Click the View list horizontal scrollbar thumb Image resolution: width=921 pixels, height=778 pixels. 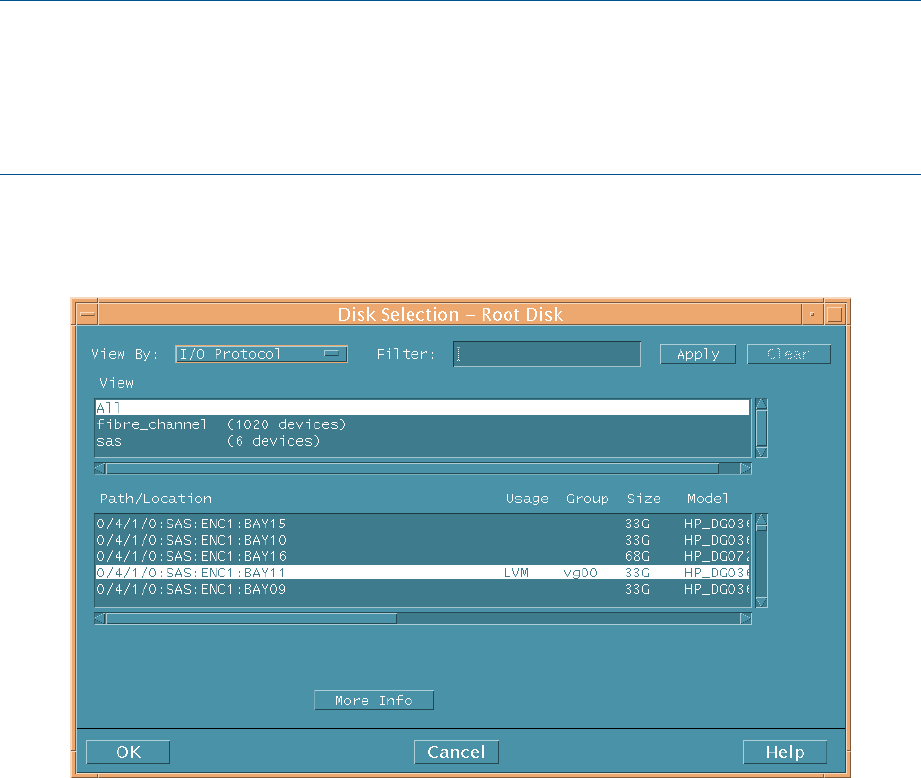412,469
